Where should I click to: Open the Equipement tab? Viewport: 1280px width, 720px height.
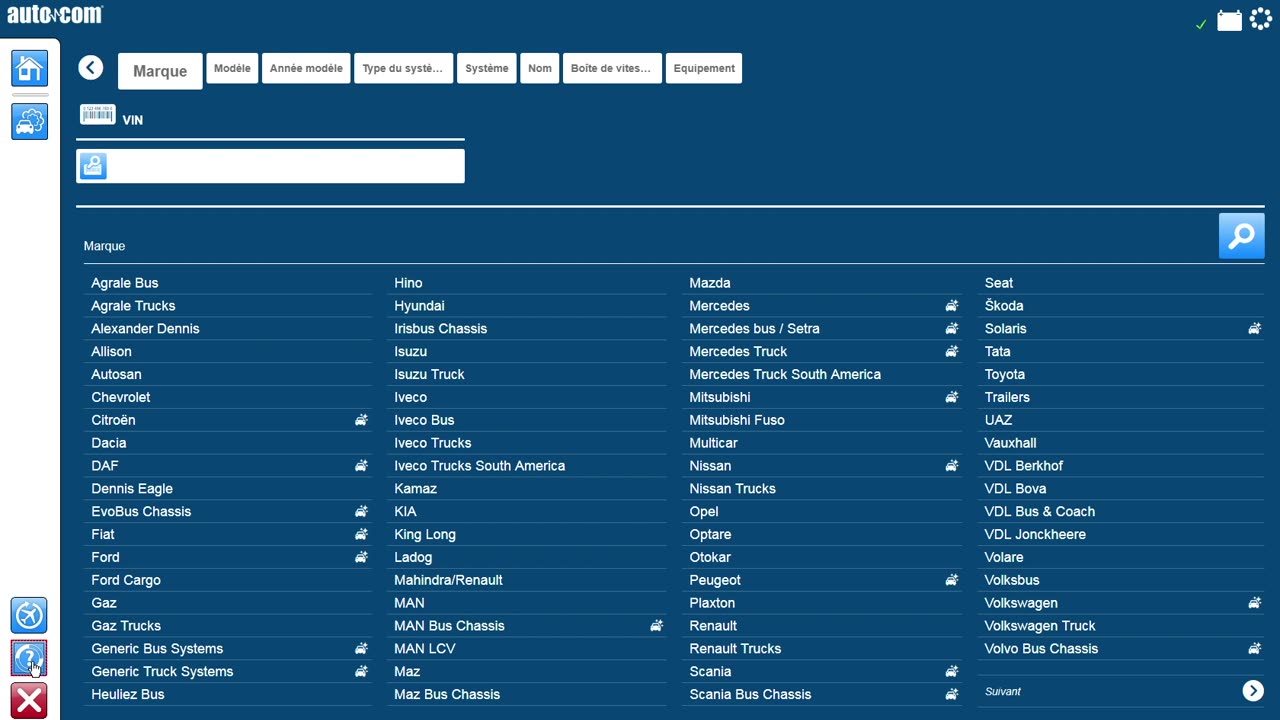[x=704, y=68]
